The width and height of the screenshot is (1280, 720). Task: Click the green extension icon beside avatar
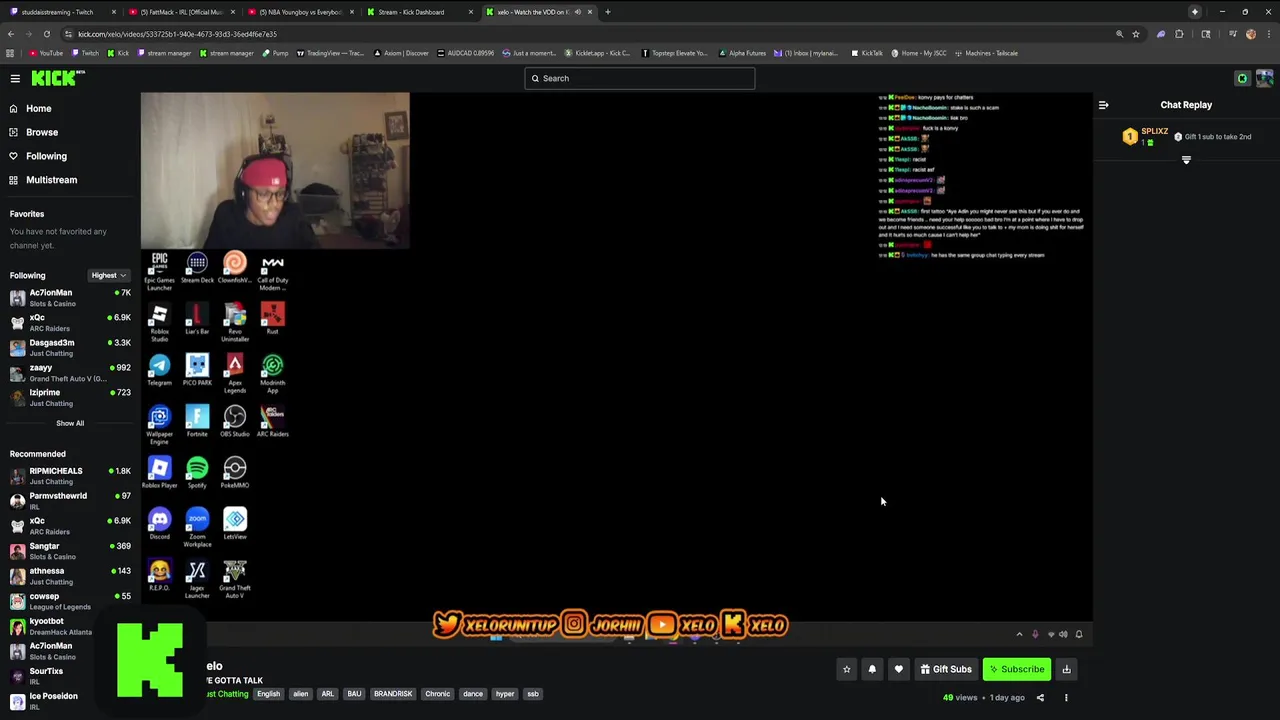pos(1242,78)
